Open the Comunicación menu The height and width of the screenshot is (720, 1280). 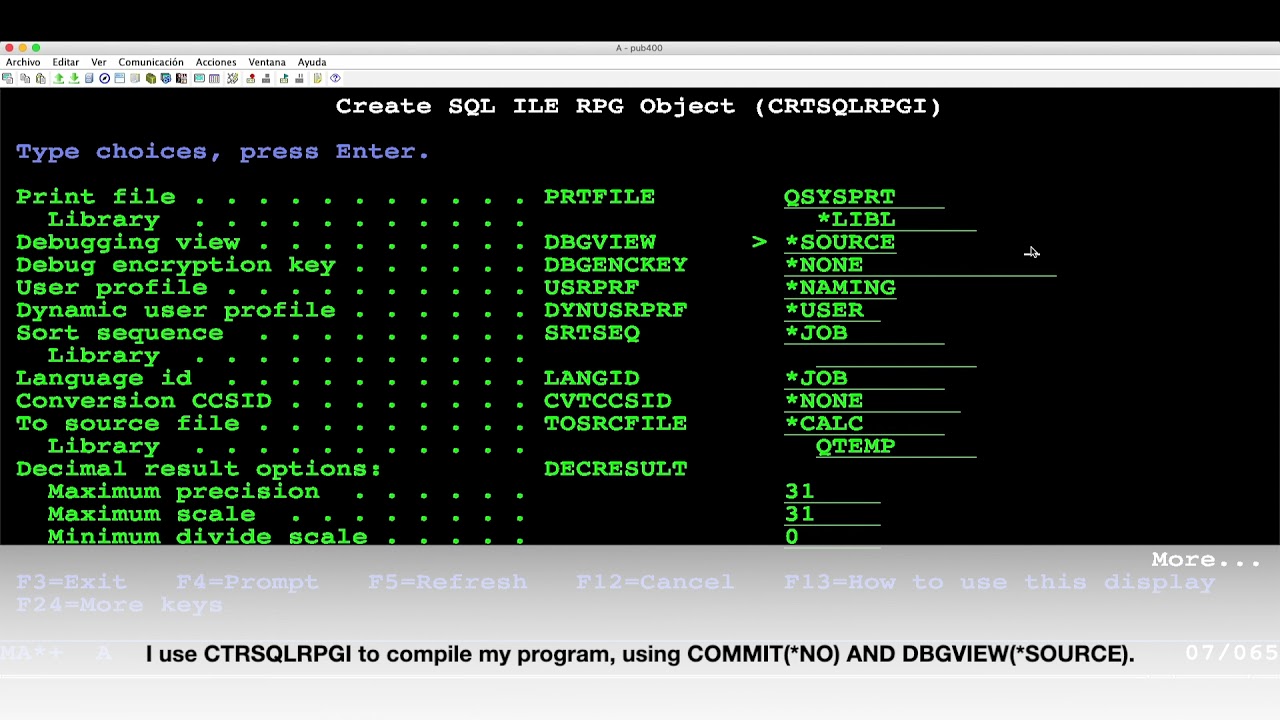tap(151, 62)
